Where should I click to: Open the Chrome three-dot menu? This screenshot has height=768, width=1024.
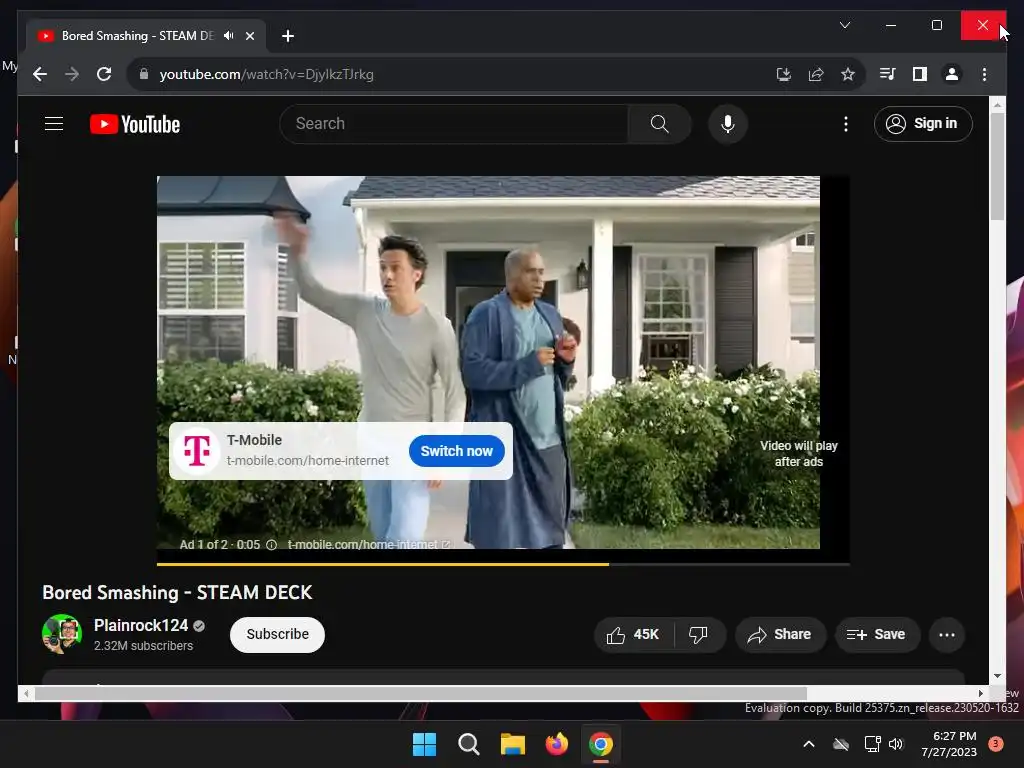point(984,74)
